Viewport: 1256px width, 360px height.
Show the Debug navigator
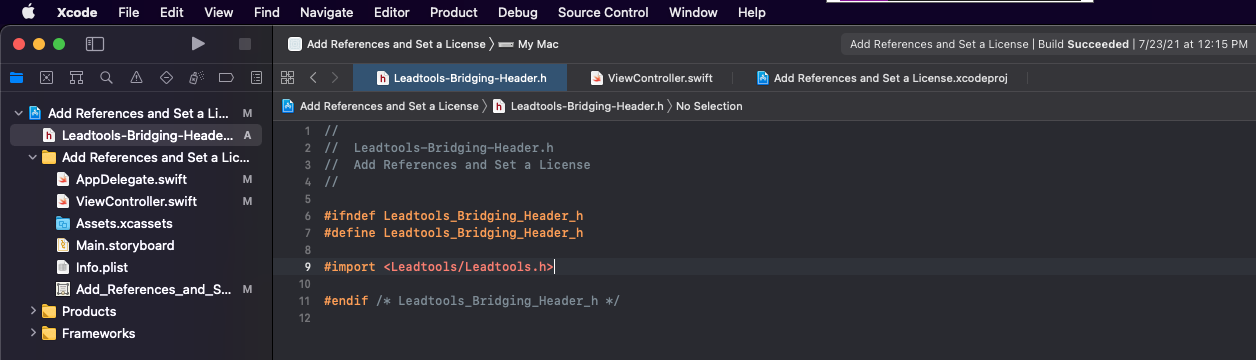click(196, 77)
